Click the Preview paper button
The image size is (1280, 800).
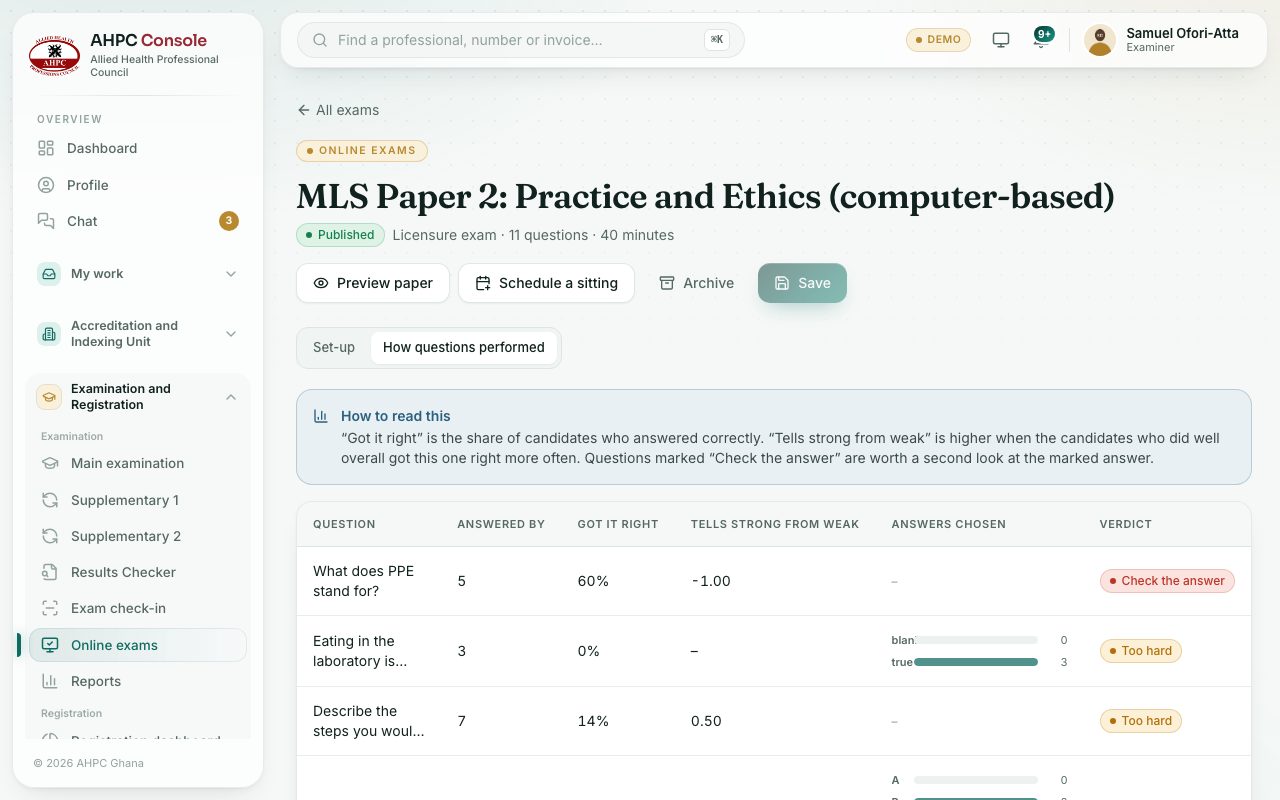[373, 283]
